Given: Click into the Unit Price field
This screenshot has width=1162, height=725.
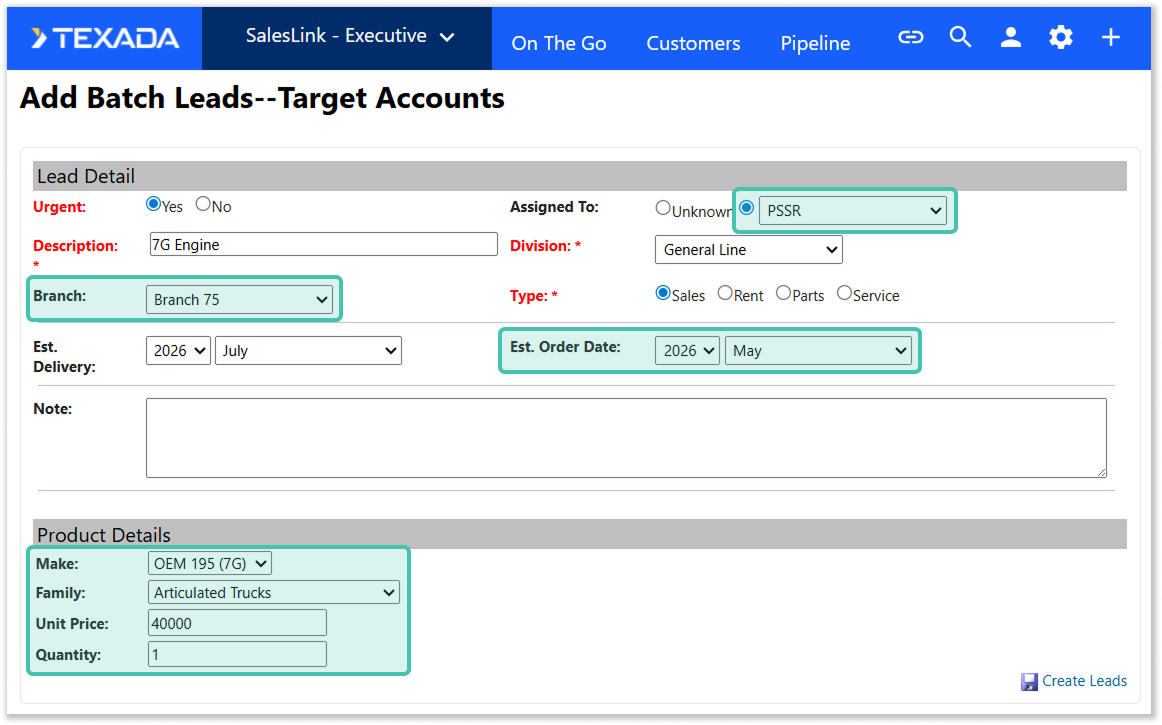Looking at the screenshot, I should [237, 623].
